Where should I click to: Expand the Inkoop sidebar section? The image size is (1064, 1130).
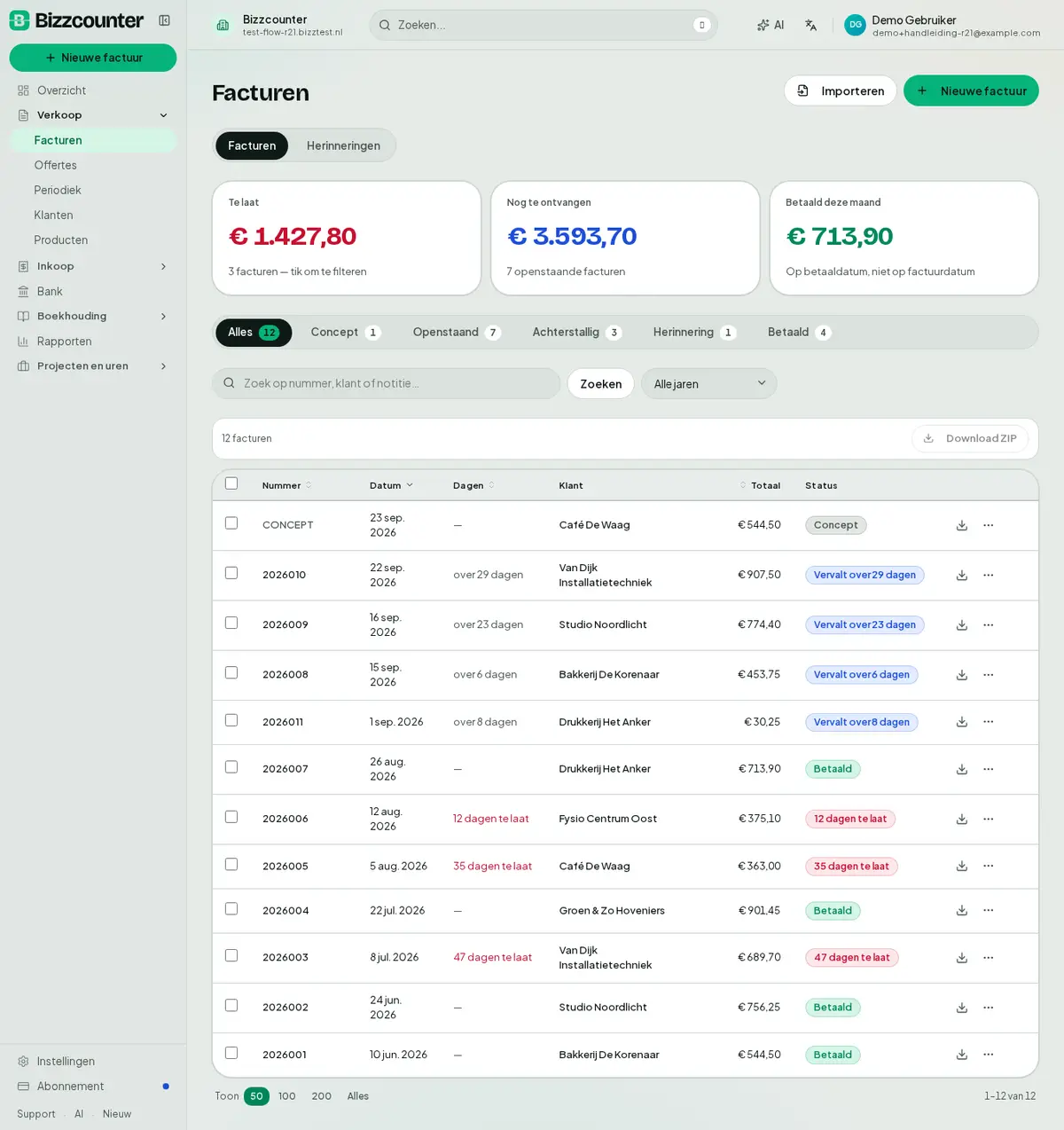point(93,266)
